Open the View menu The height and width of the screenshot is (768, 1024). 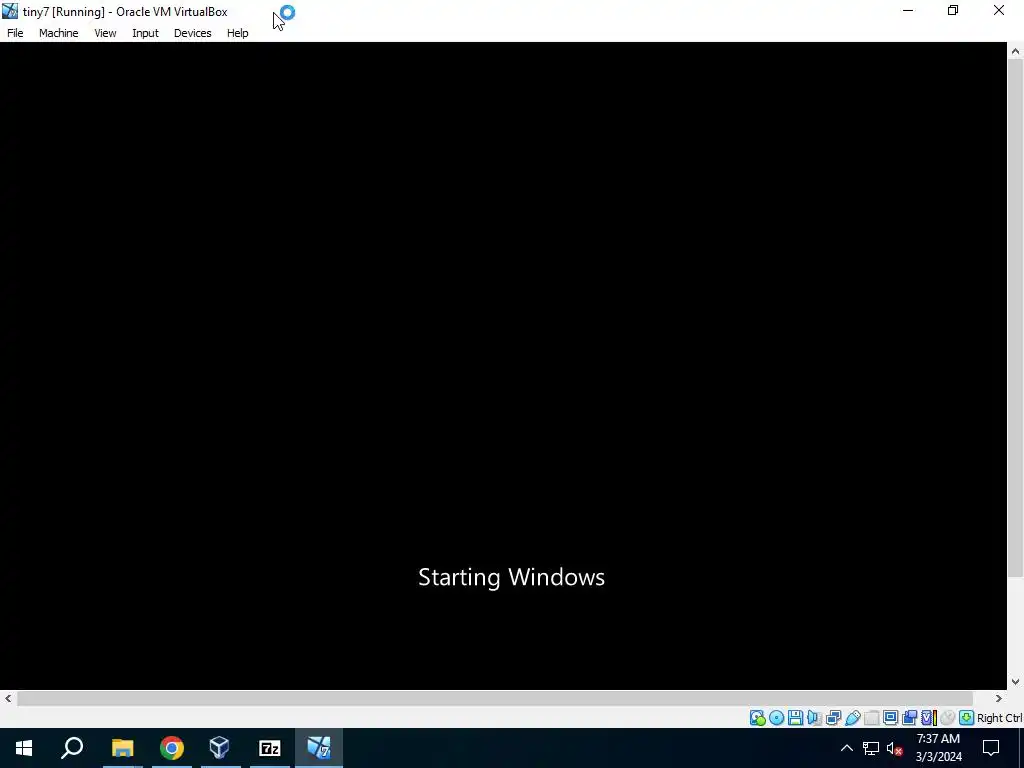click(104, 33)
